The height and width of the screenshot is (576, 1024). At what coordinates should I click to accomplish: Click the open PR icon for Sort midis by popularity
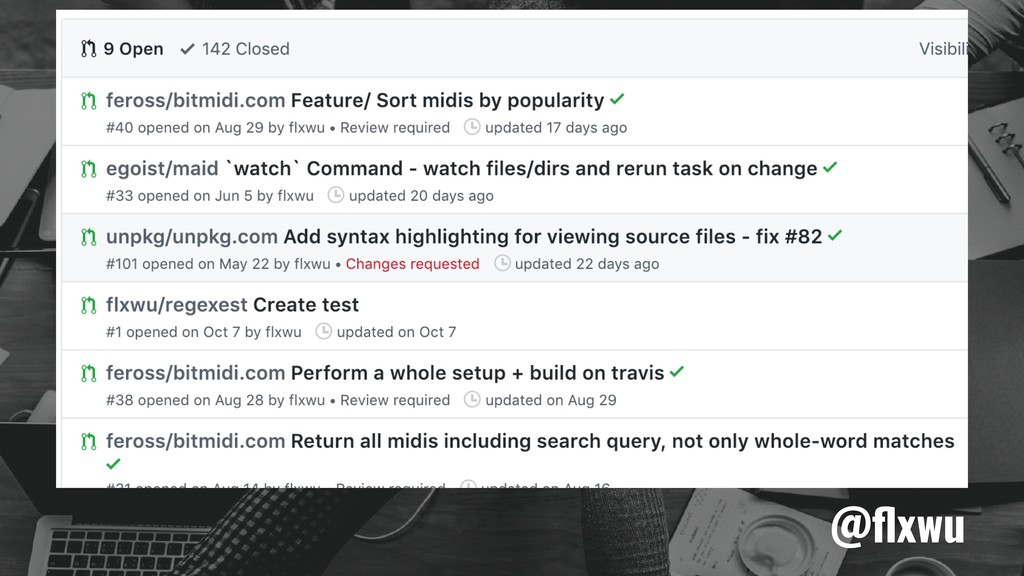click(88, 101)
